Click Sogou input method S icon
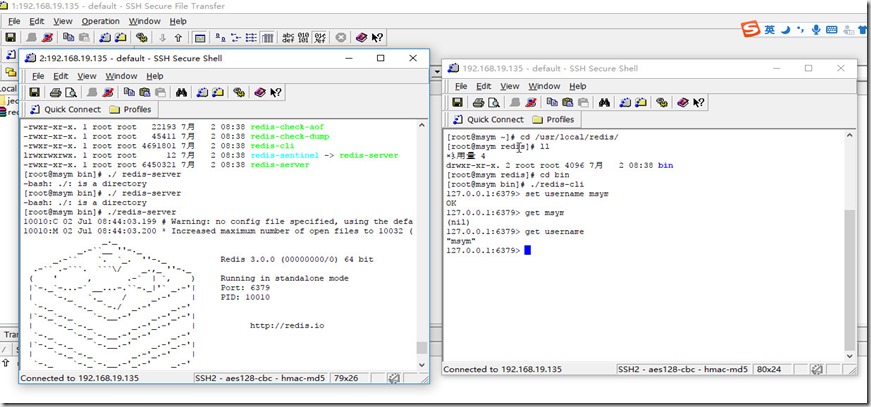 click(x=751, y=29)
